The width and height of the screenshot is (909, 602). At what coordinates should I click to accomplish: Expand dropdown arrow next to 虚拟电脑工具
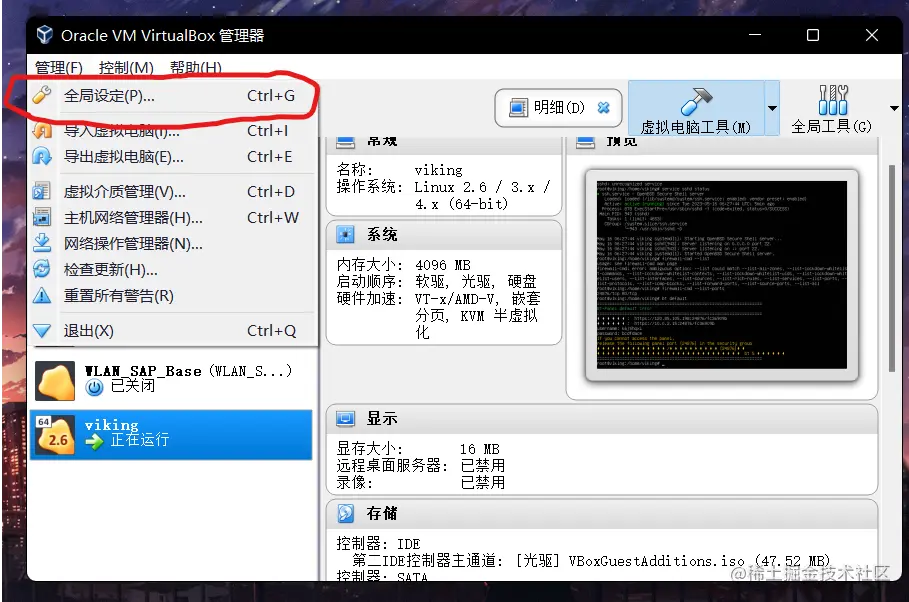[x=772, y=108]
